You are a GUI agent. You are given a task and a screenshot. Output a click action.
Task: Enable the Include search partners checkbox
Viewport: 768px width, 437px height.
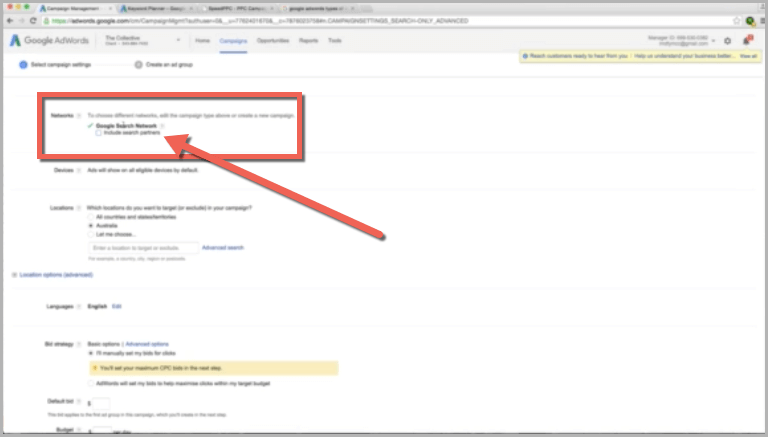[98, 133]
